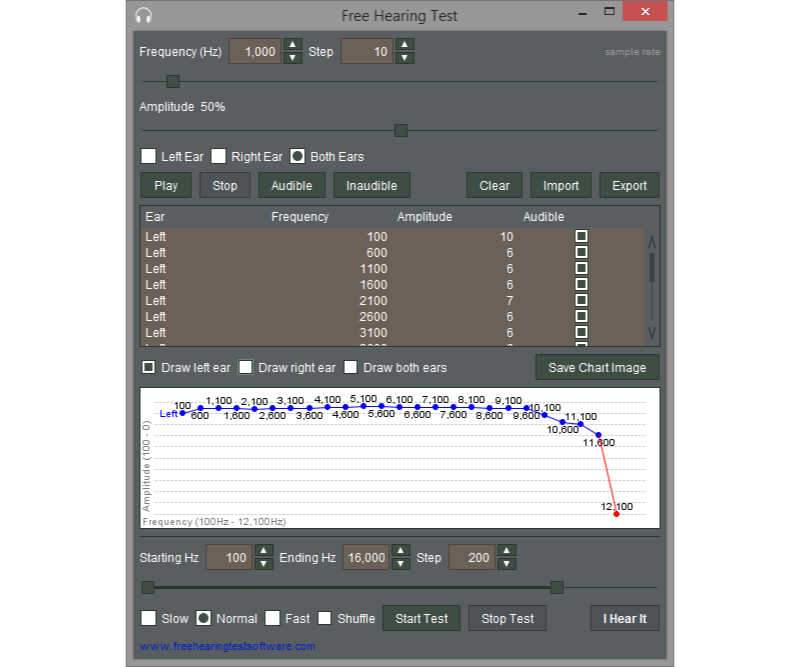
Task: Decrease Starting Hz with down arrow
Action: coord(263,563)
